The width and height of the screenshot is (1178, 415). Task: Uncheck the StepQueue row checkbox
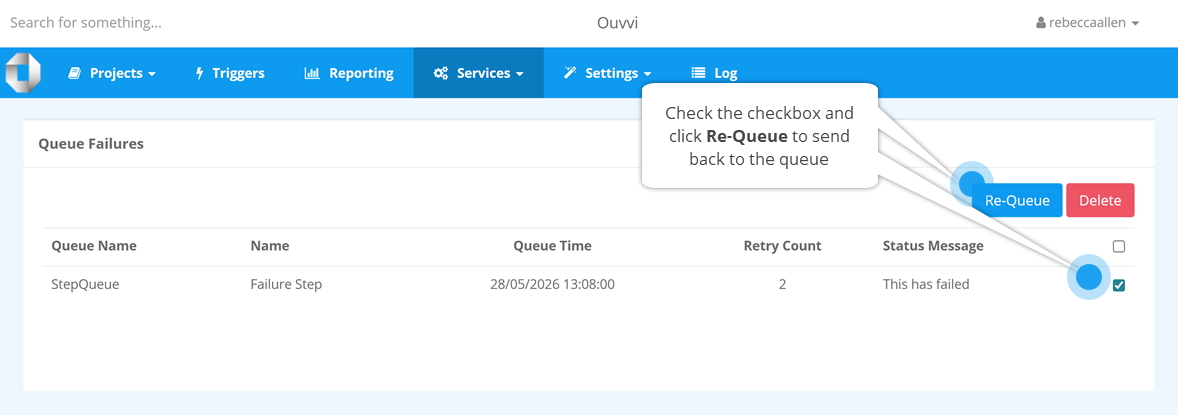coord(1119,285)
